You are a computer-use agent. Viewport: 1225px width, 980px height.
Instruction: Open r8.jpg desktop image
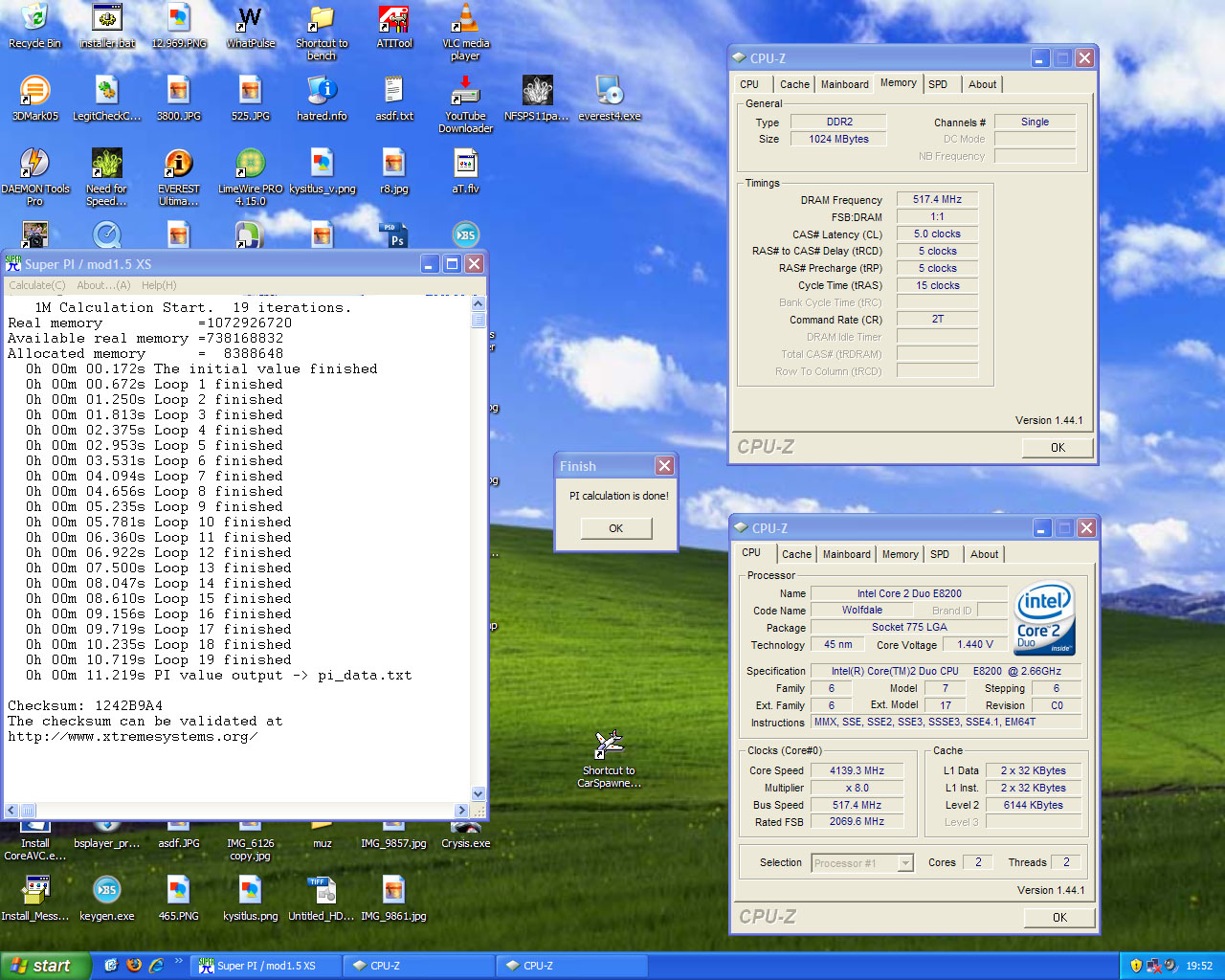pyautogui.click(x=394, y=171)
